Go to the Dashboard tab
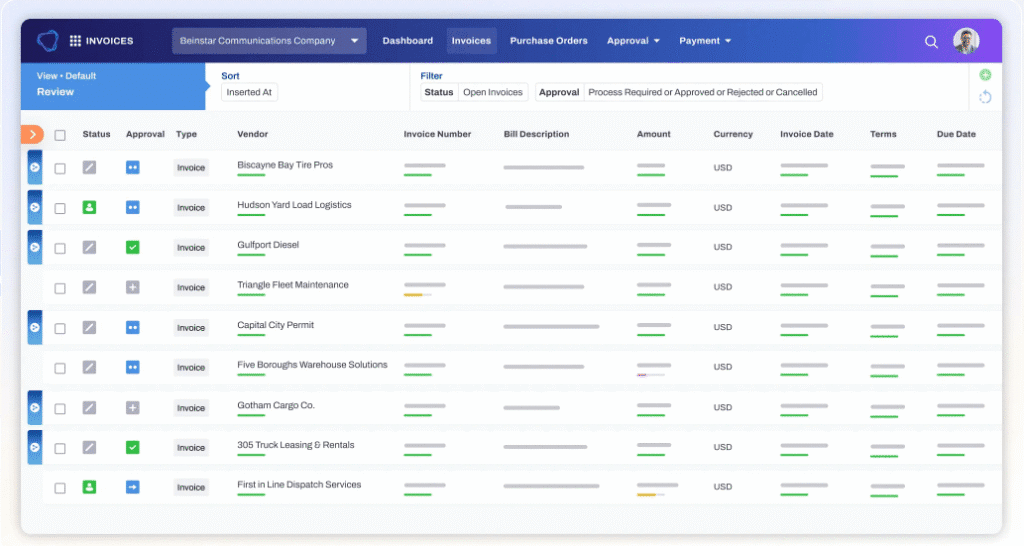 coord(408,40)
